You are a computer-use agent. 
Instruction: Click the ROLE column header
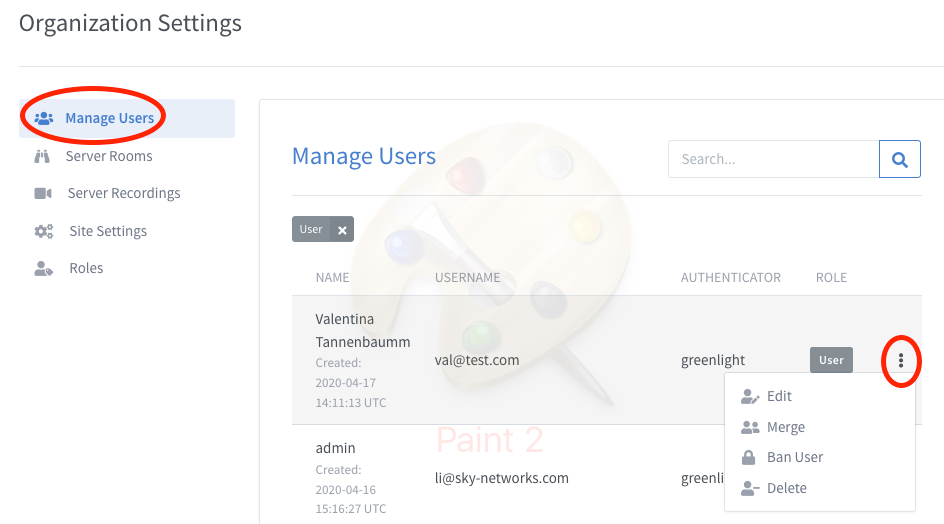pyautogui.click(x=831, y=278)
